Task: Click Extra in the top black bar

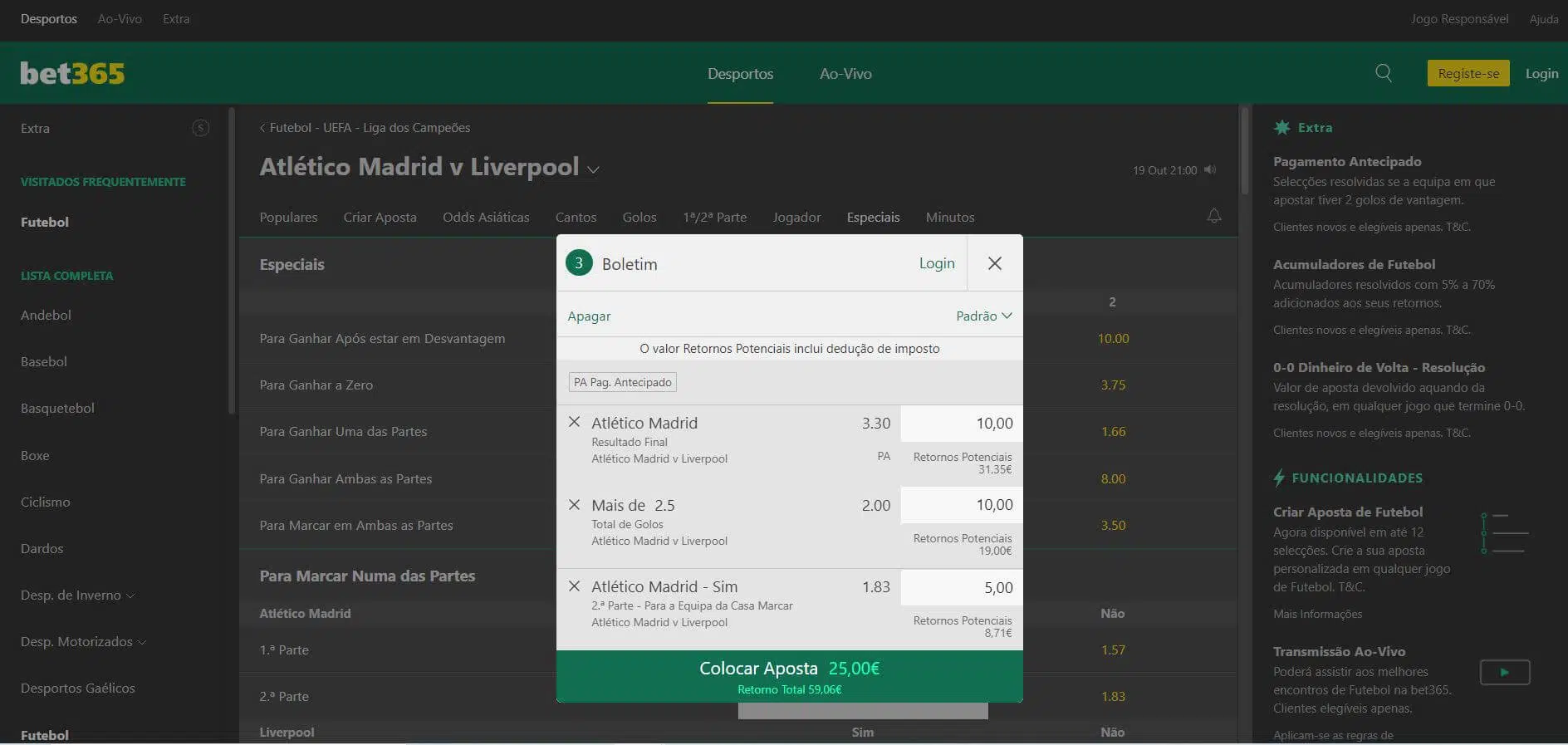Action: point(176,18)
